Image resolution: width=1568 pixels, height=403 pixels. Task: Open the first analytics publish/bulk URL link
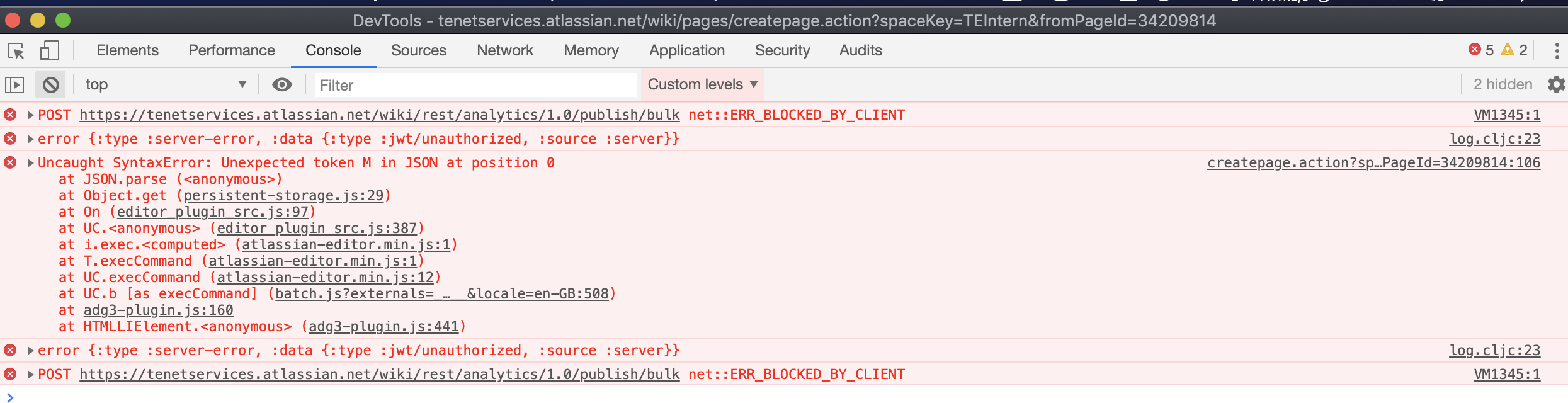pos(379,115)
